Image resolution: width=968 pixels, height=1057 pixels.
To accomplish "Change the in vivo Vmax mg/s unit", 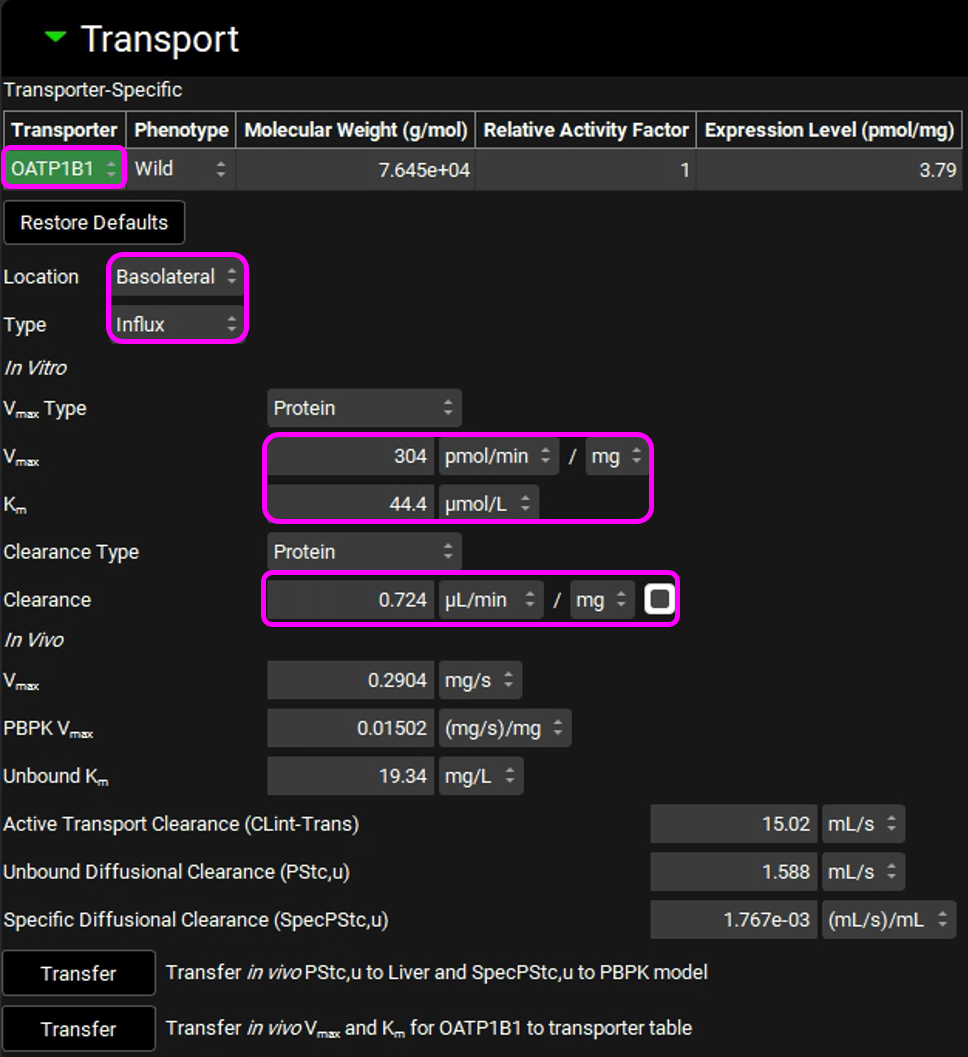I will point(480,681).
